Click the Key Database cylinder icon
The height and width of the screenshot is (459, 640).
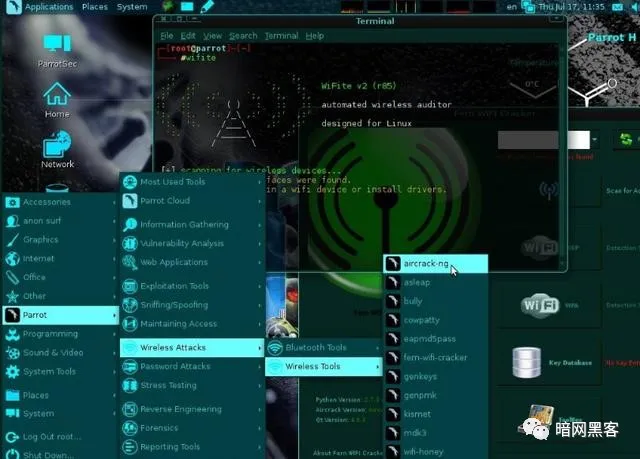pos(527,363)
